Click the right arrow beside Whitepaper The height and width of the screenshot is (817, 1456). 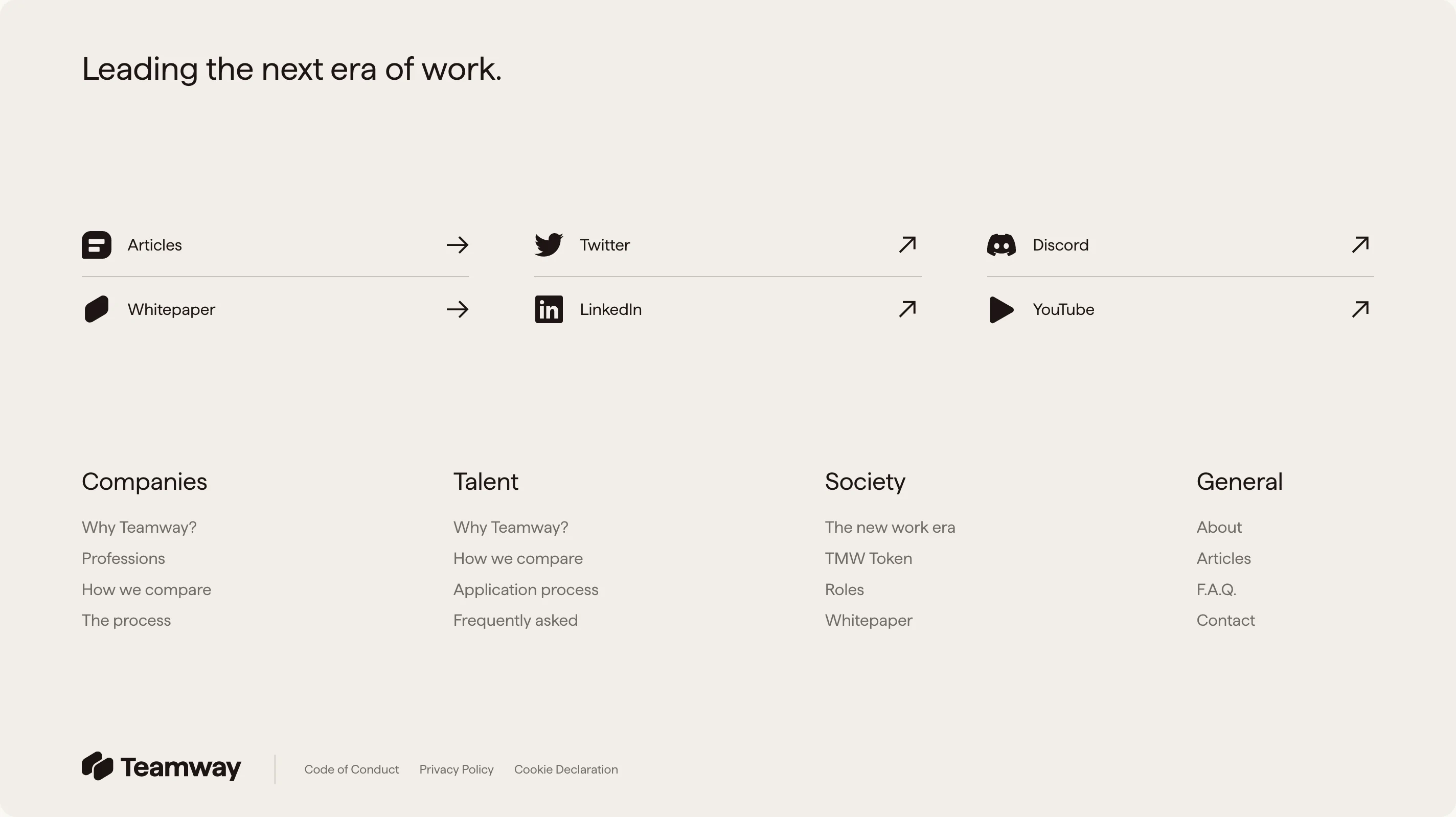pos(457,309)
